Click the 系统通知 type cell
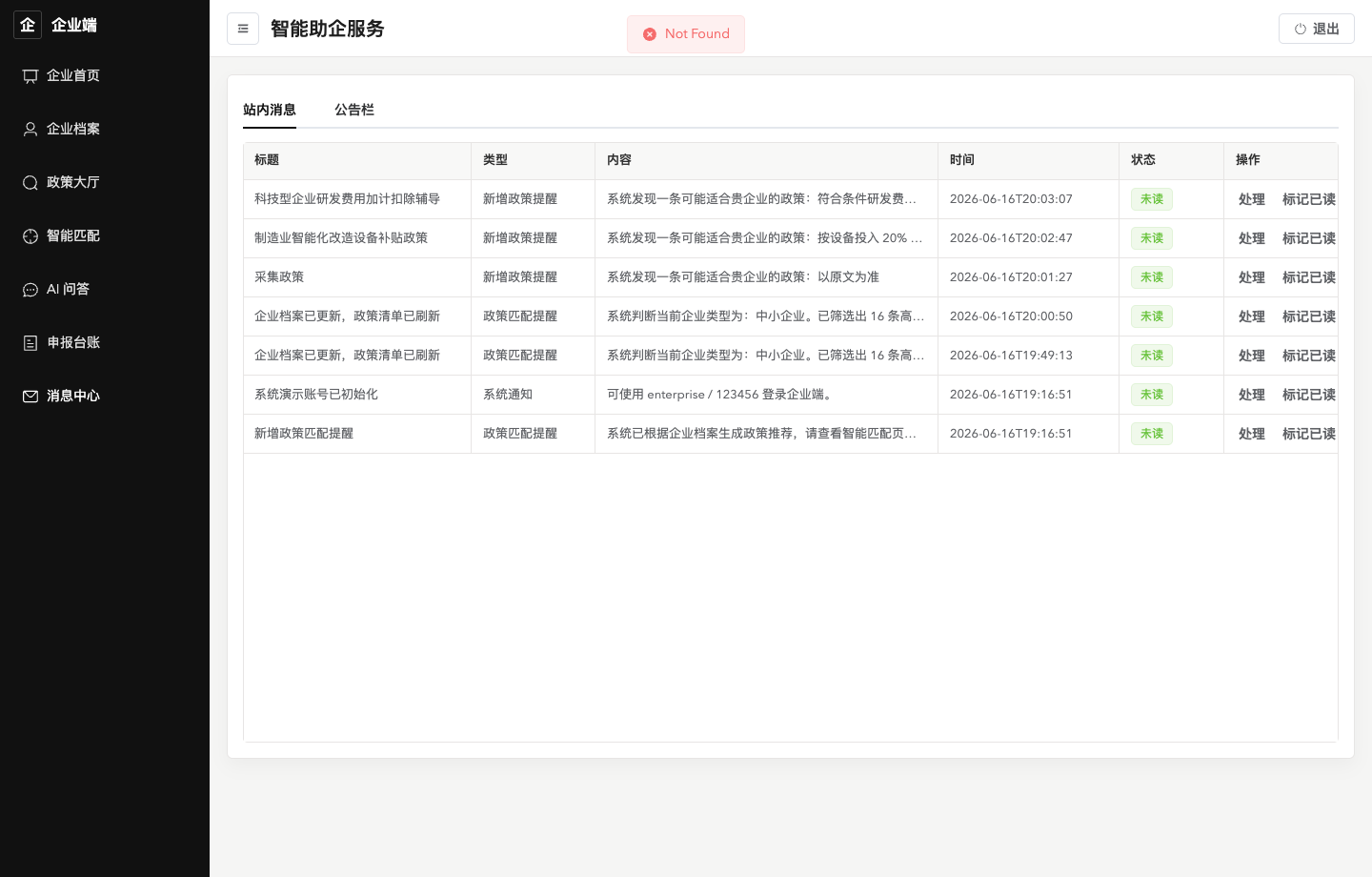The image size is (1372, 877). (508, 395)
